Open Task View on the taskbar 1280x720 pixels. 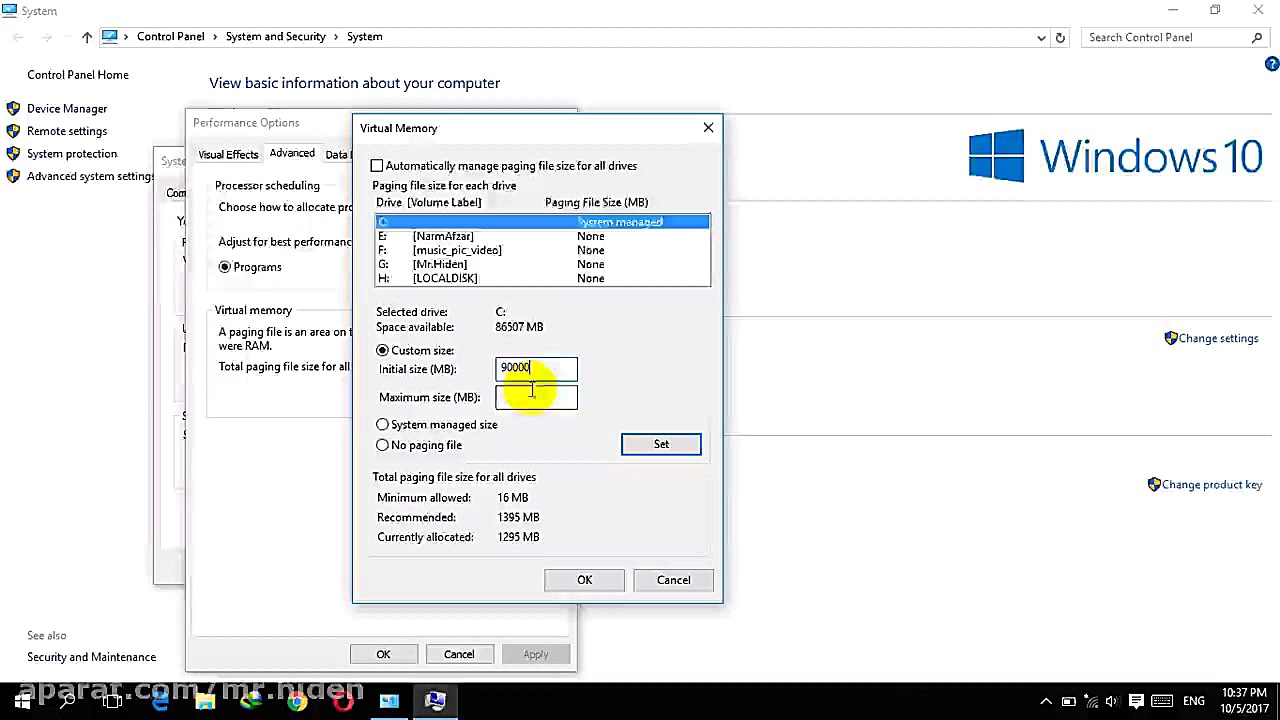pos(112,701)
